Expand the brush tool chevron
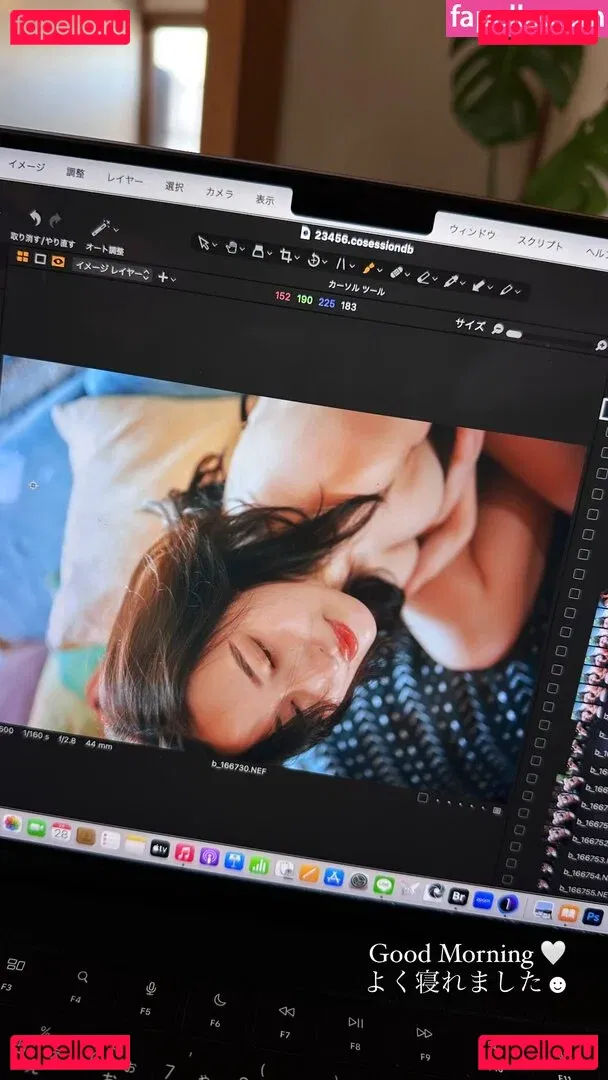The height and width of the screenshot is (1080, 608). pyautogui.click(x=379, y=270)
